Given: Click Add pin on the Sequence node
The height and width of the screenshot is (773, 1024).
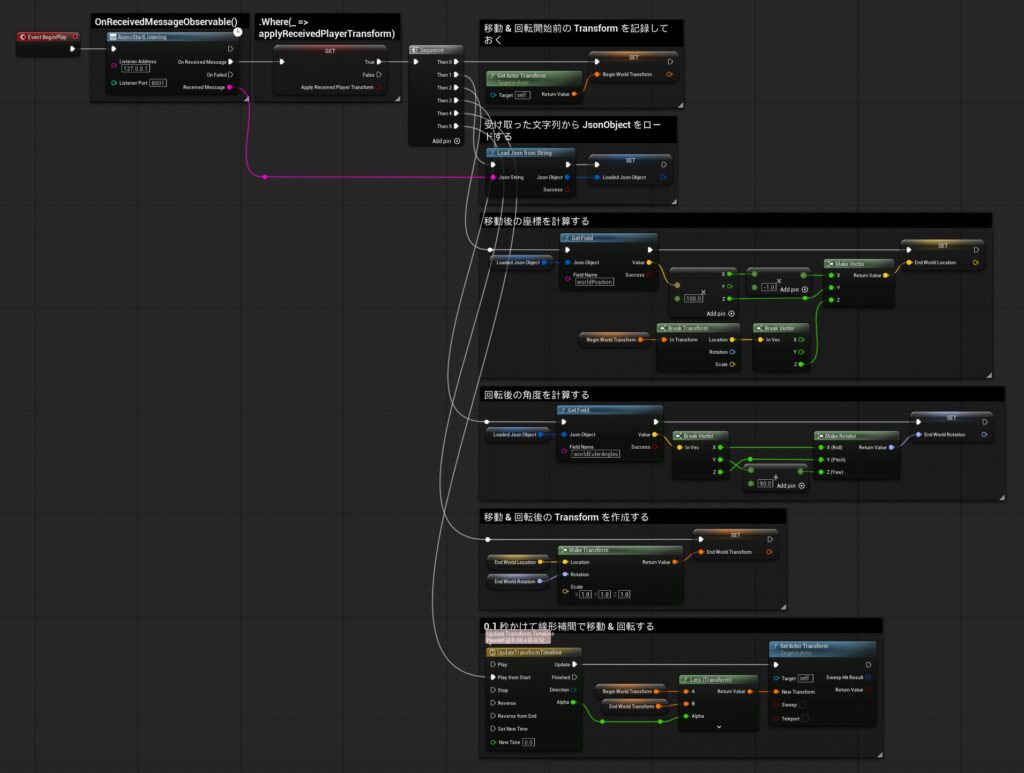Looking at the screenshot, I should (457, 141).
